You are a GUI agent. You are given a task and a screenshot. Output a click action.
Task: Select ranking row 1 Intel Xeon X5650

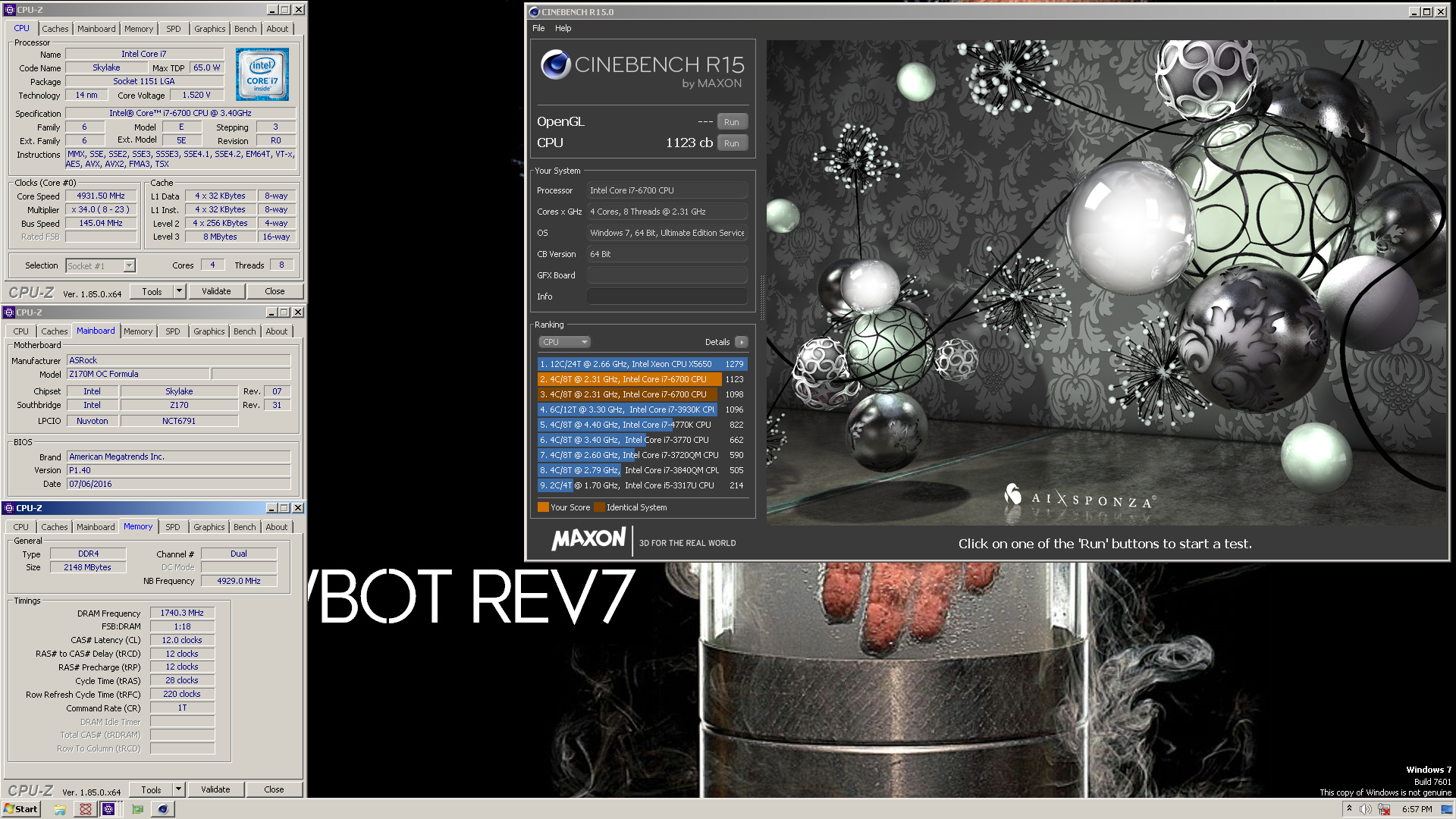(x=642, y=364)
